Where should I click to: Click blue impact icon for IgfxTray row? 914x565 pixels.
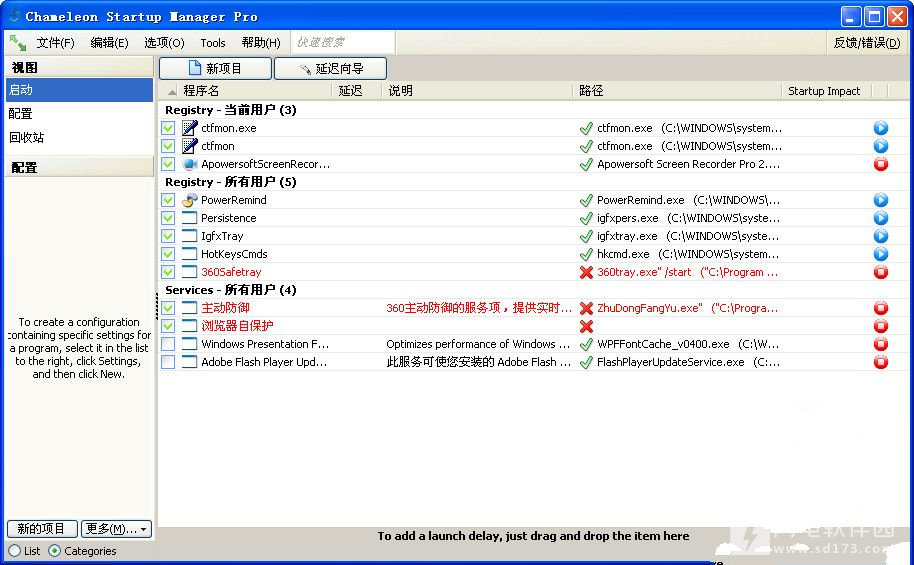tap(880, 236)
